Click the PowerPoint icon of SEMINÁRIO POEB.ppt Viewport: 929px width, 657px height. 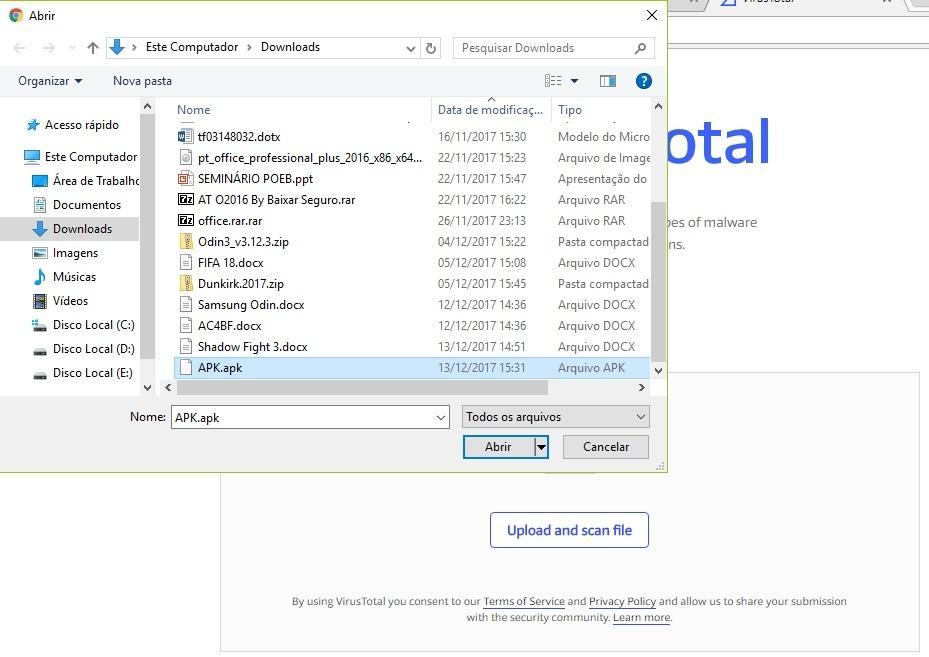coord(185,178)
